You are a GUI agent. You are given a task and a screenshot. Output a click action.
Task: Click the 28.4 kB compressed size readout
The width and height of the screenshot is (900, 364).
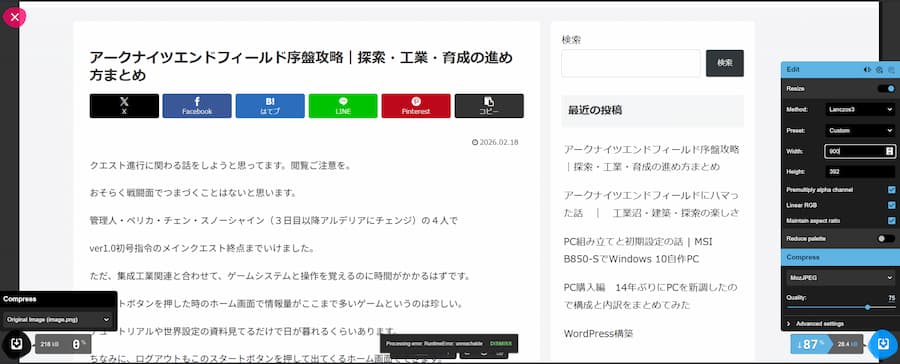847,344
